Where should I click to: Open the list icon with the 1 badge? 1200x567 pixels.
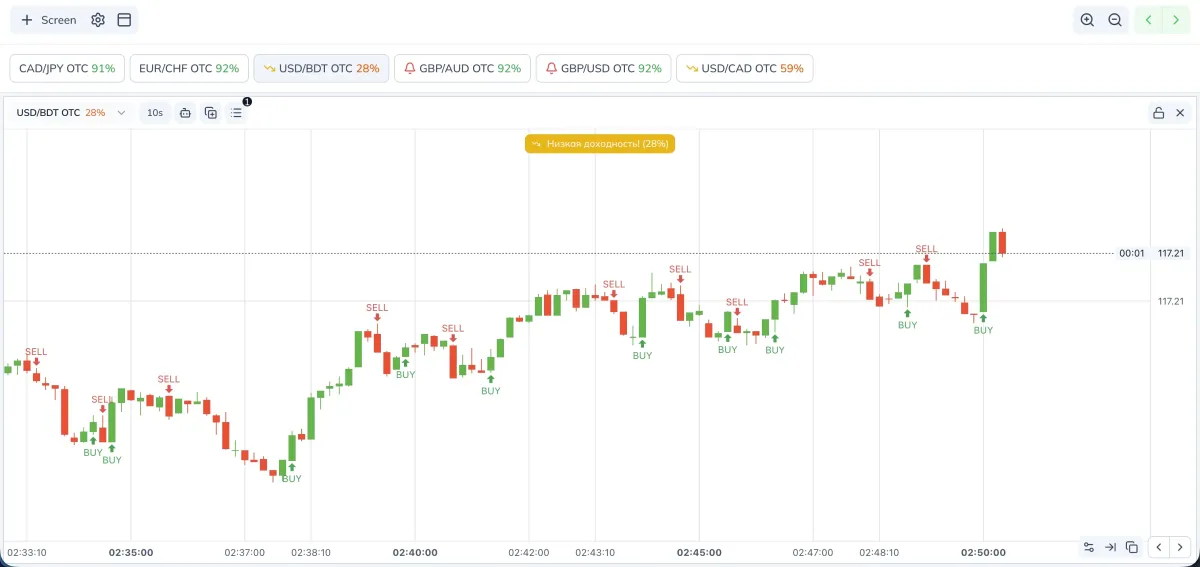[x=237, y=113]
